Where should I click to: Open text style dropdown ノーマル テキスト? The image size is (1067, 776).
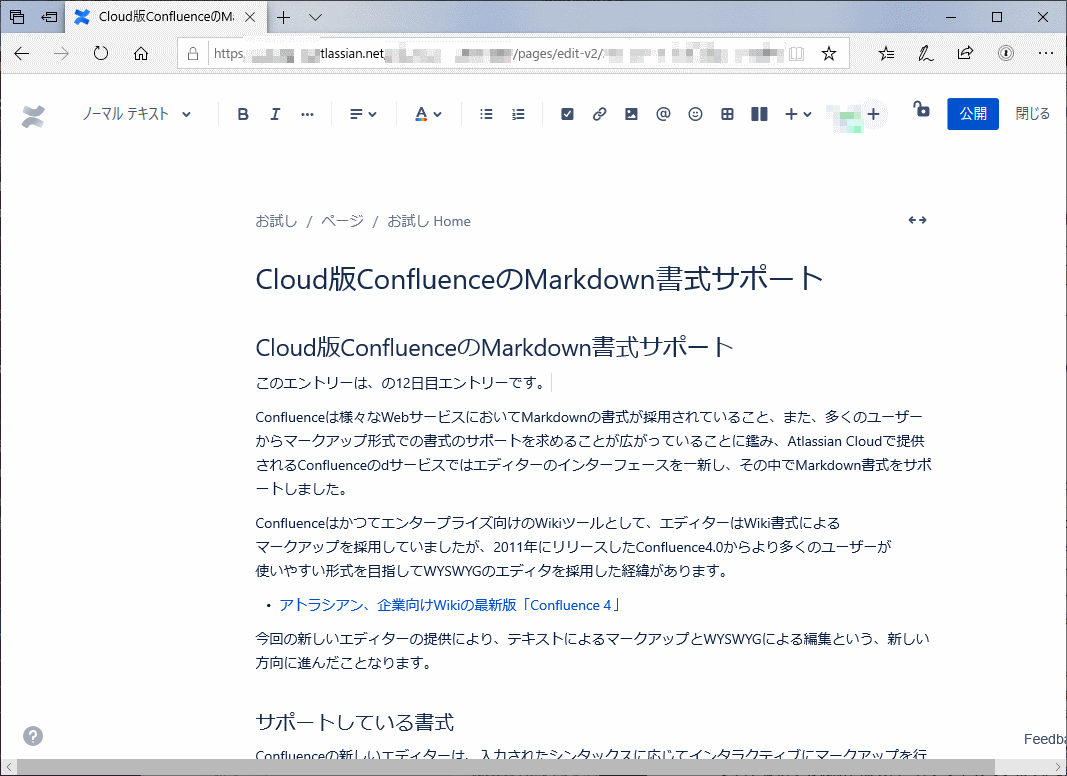136,114
